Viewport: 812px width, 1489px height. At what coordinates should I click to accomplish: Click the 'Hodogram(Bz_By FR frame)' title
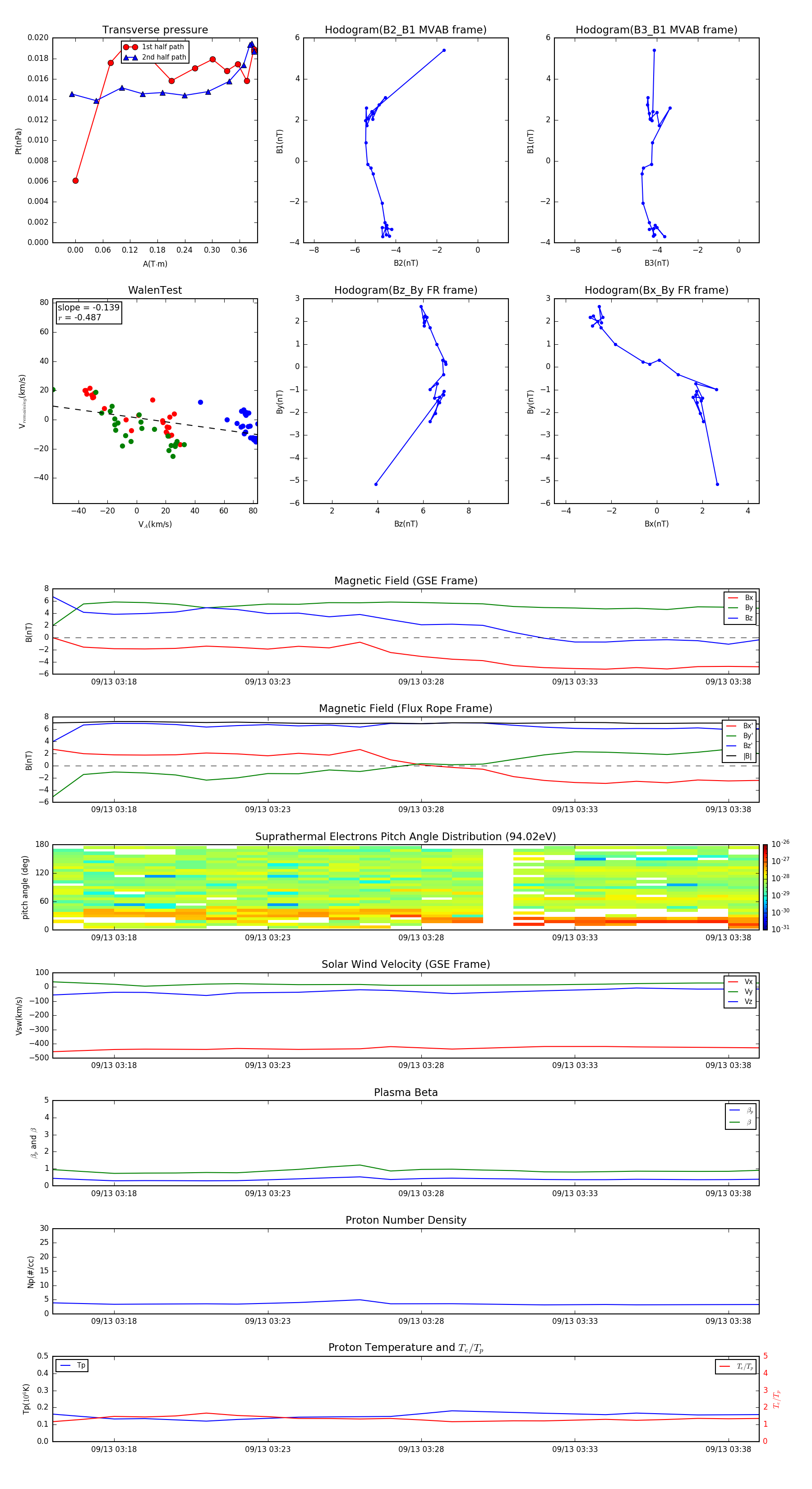click(x=406, y=290)
